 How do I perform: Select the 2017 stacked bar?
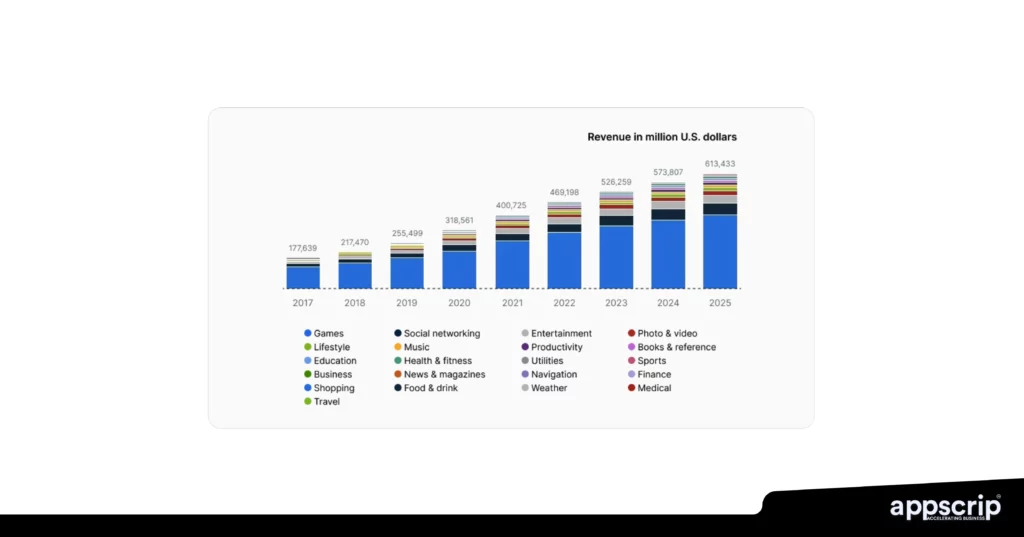[x=303, y=273]
